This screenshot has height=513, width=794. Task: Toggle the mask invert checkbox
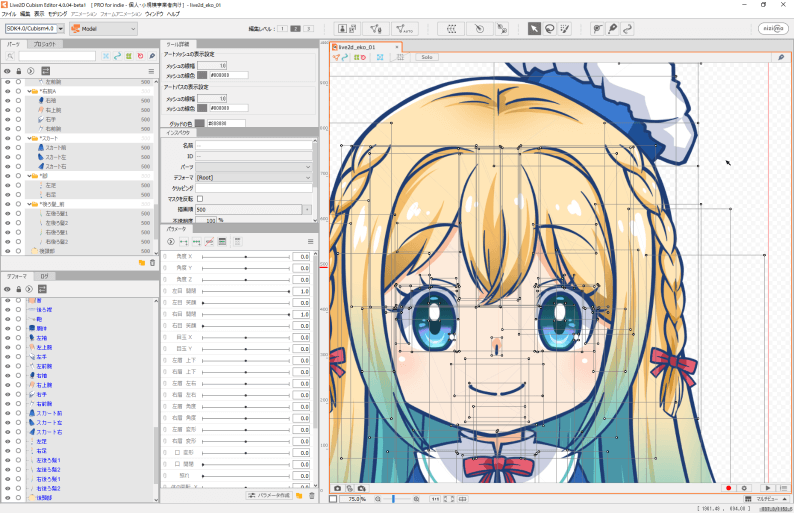click(200, 199)
